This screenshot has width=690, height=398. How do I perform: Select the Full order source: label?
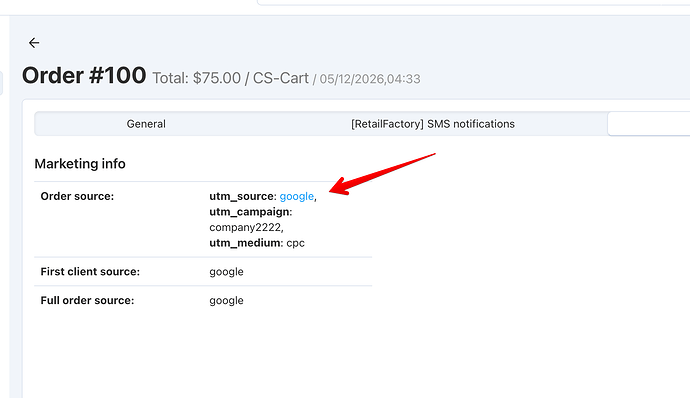click(x=87, y=300)
